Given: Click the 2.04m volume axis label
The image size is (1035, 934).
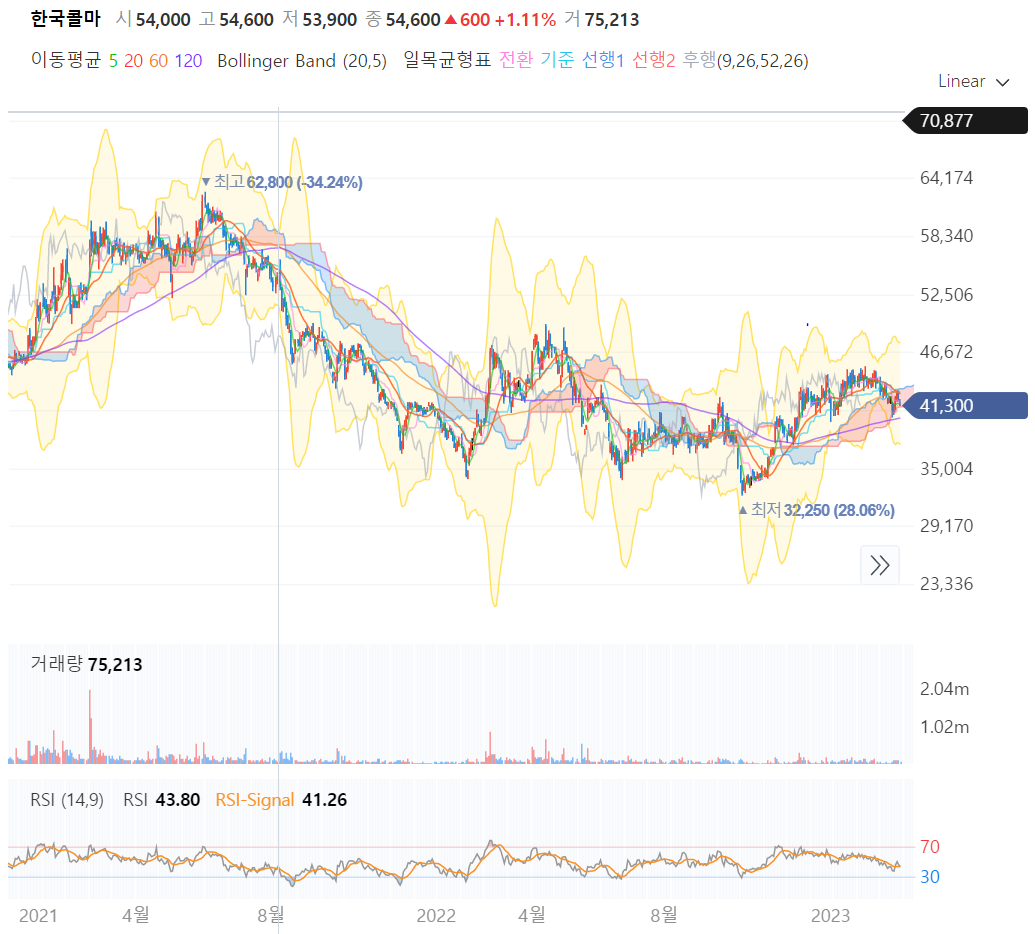Looking at the screenshot, I should point(945,689).
